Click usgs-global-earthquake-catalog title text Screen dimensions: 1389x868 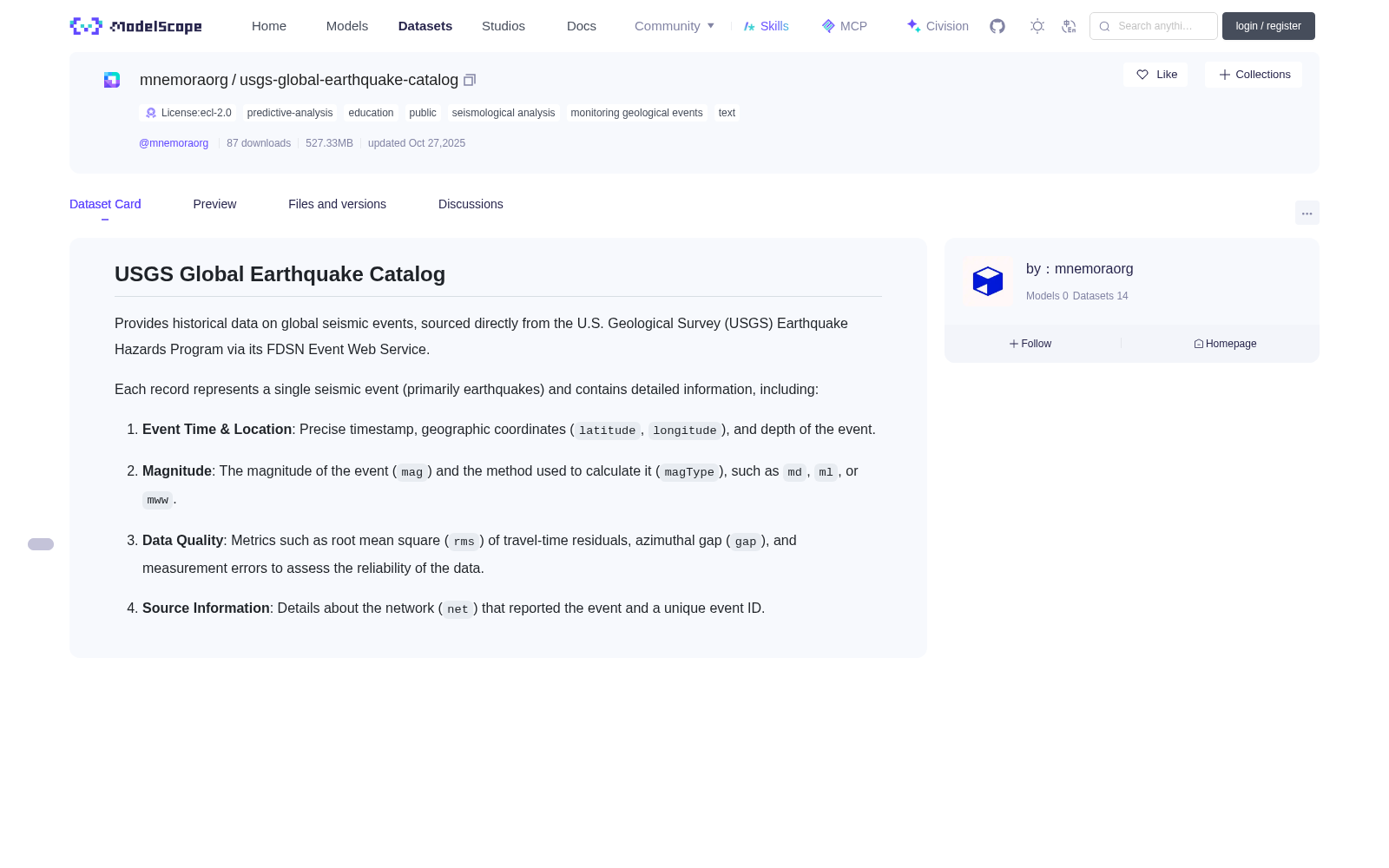coord(349,80)
